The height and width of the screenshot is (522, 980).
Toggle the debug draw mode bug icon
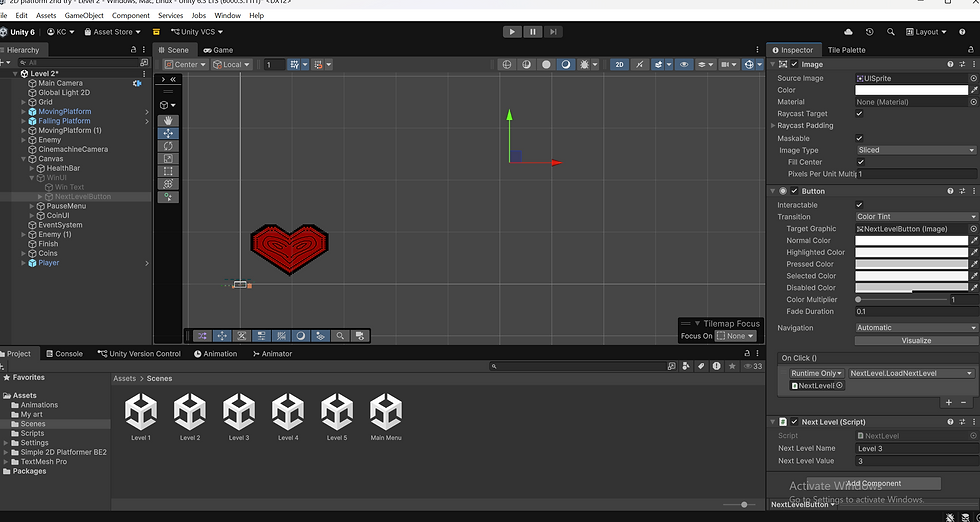[585, 64]
